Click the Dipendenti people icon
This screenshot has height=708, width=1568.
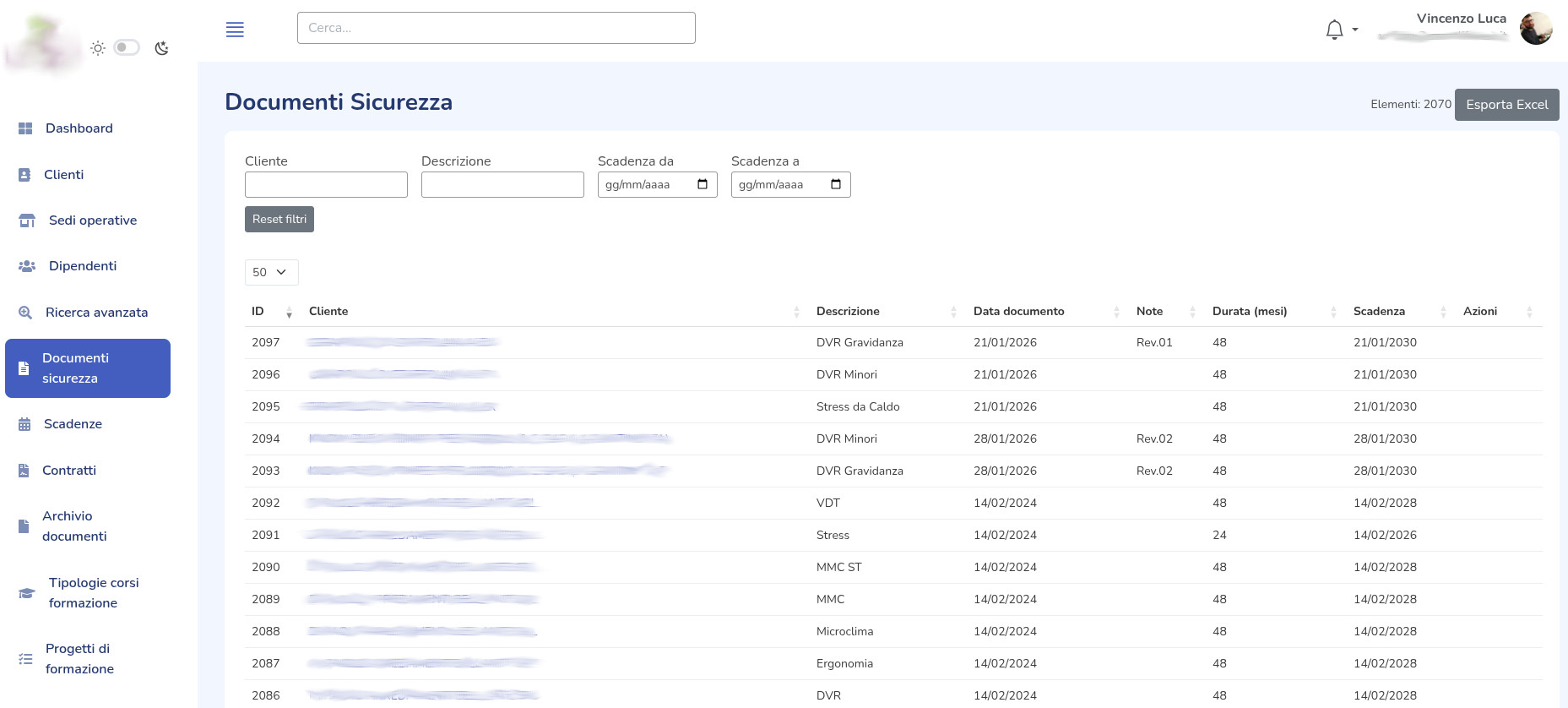(x=27, y=266)
